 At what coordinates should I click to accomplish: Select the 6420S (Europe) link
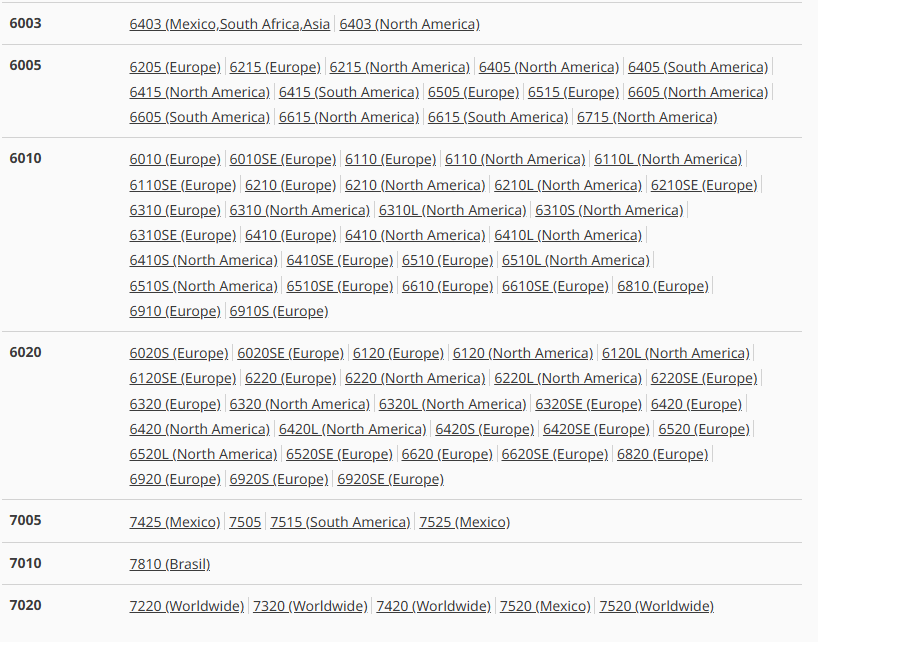pyautogui.click(x=485, y=429)
